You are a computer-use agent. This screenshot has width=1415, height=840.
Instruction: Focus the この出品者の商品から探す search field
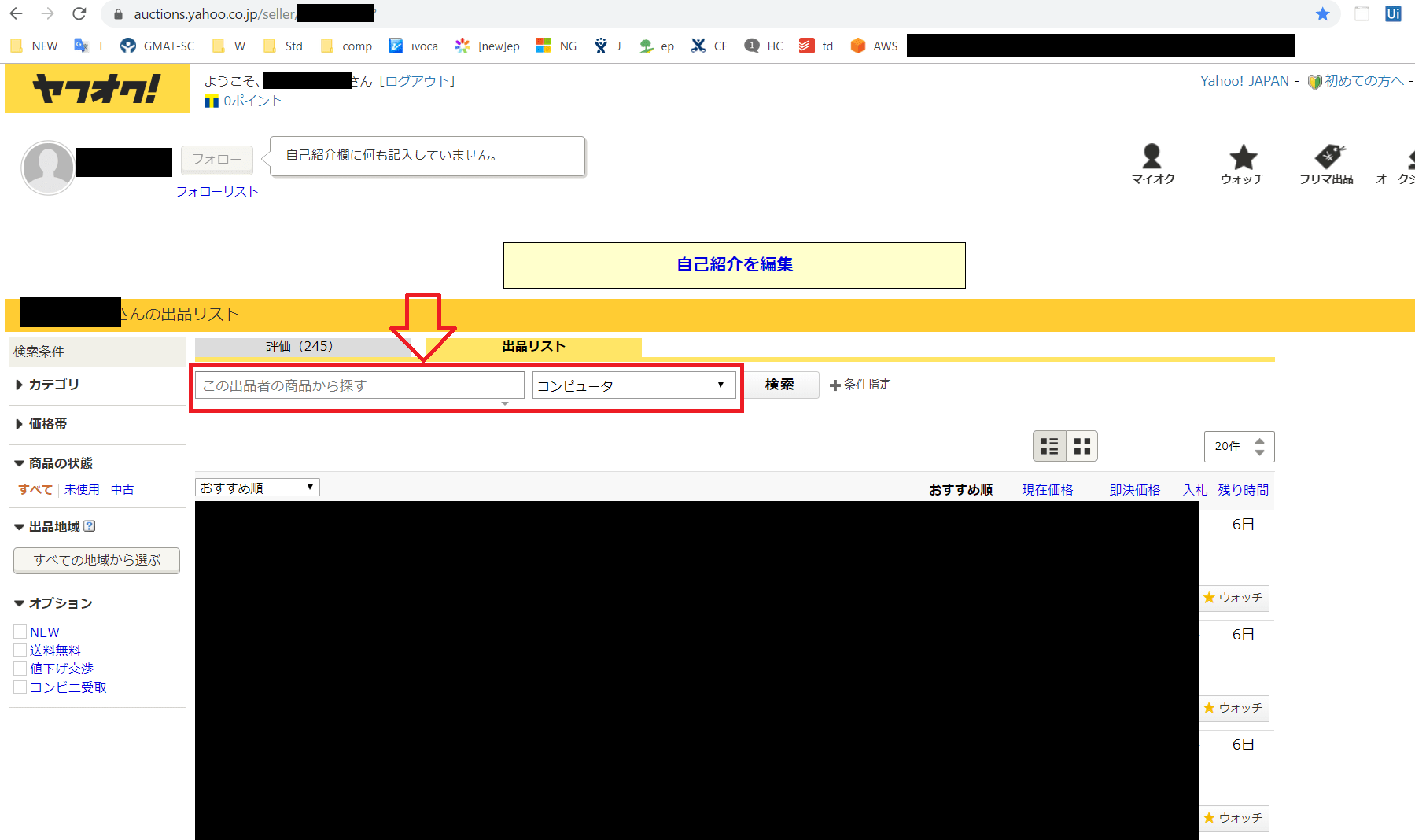point(359,385)
